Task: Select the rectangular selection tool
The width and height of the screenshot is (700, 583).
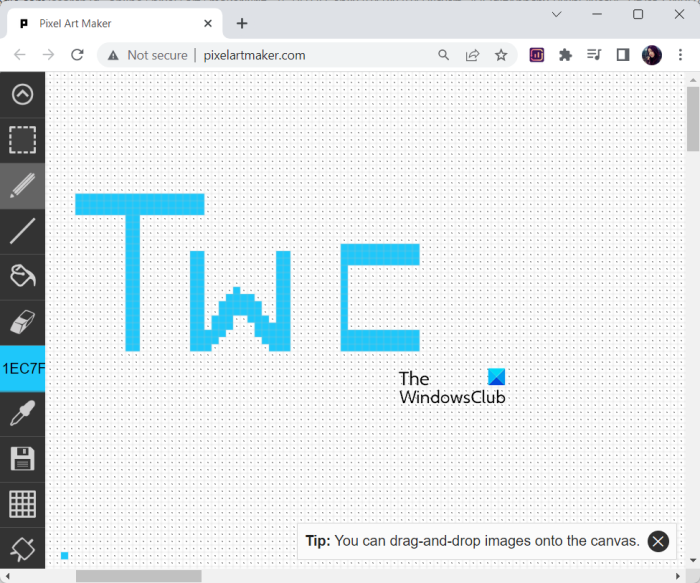Action: click(x=22, y=140)
